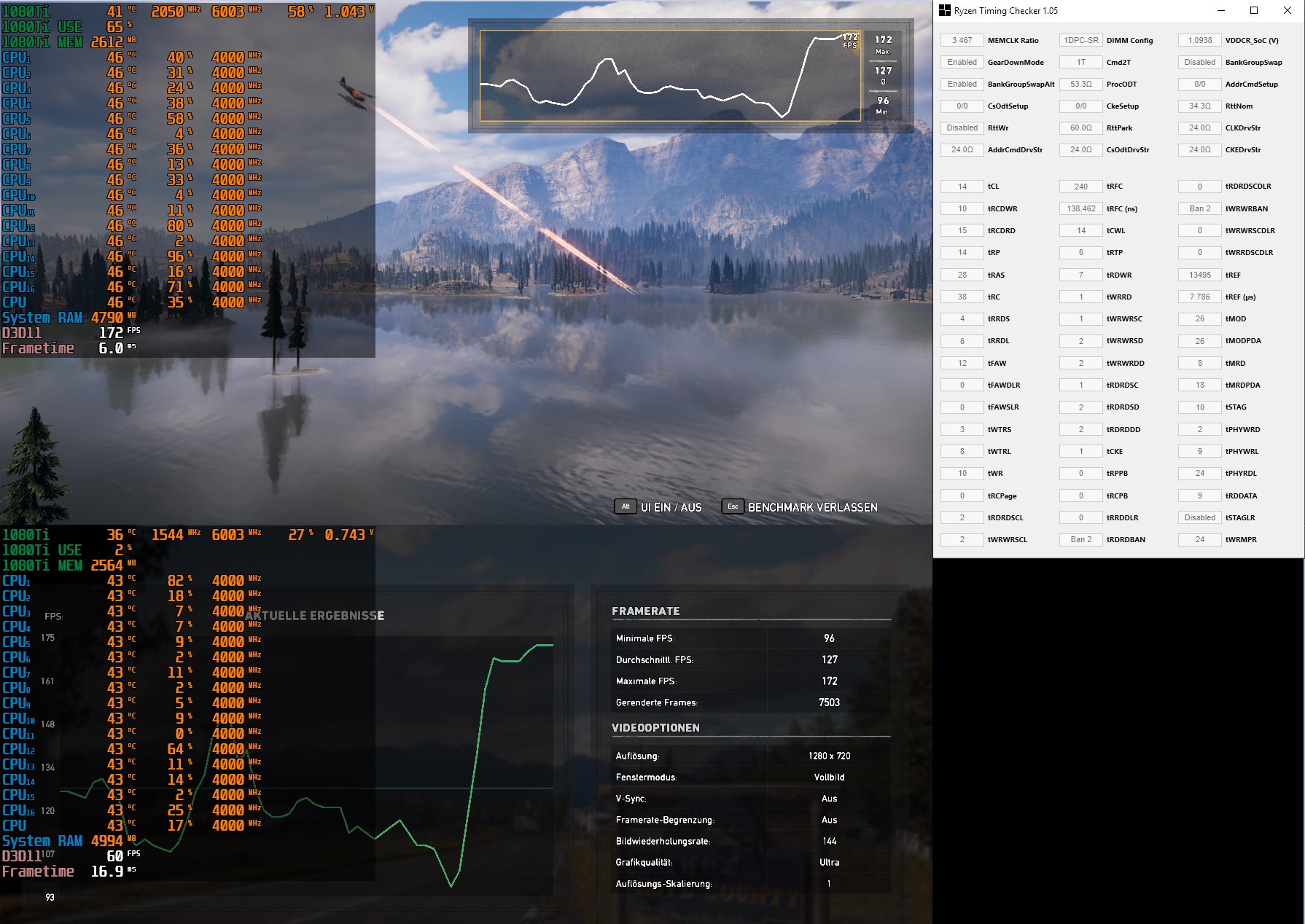The image size is (1305, 924).
Task: Click the top overlay D3D11 172 FPS readout
Action: tap(71, 333)
